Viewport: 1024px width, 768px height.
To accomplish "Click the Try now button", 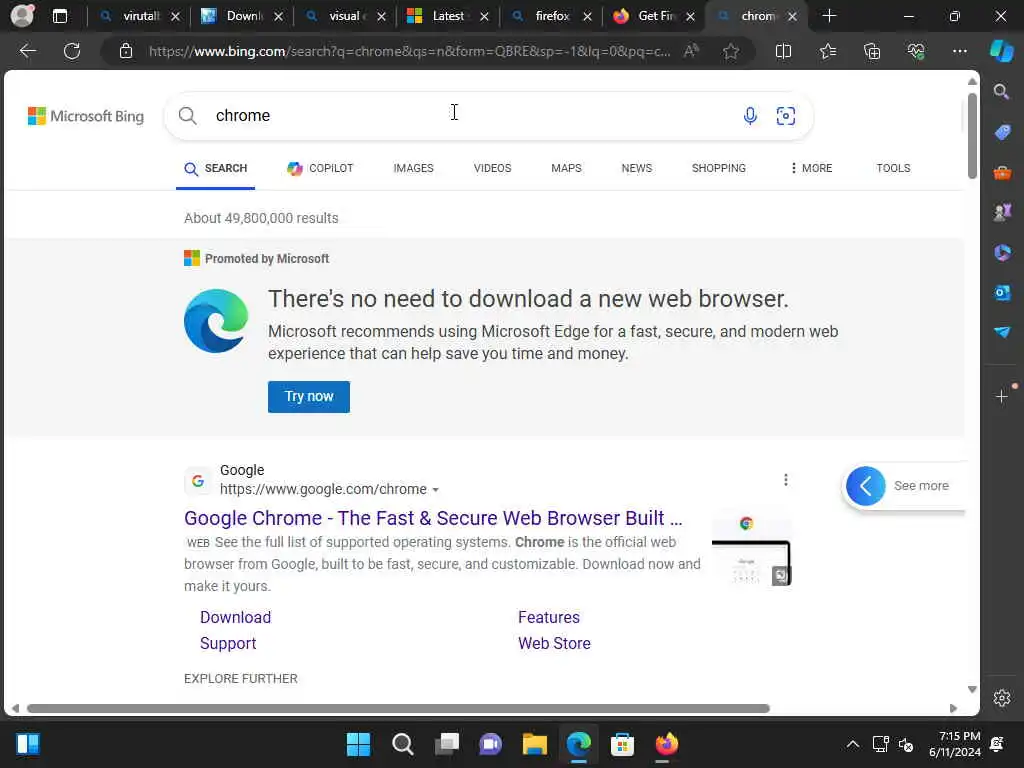I will click(x=309, y=396).
